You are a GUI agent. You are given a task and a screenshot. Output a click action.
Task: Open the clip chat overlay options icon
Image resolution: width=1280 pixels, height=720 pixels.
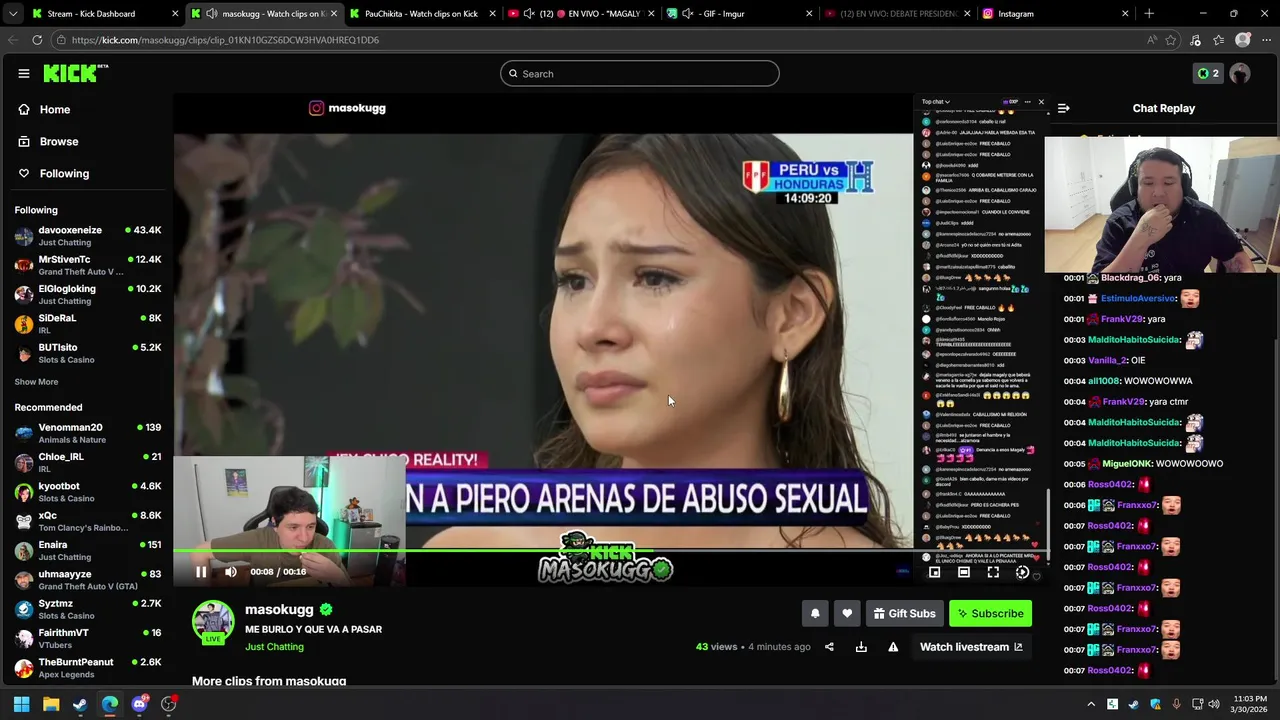click(x=1027, y=102)
